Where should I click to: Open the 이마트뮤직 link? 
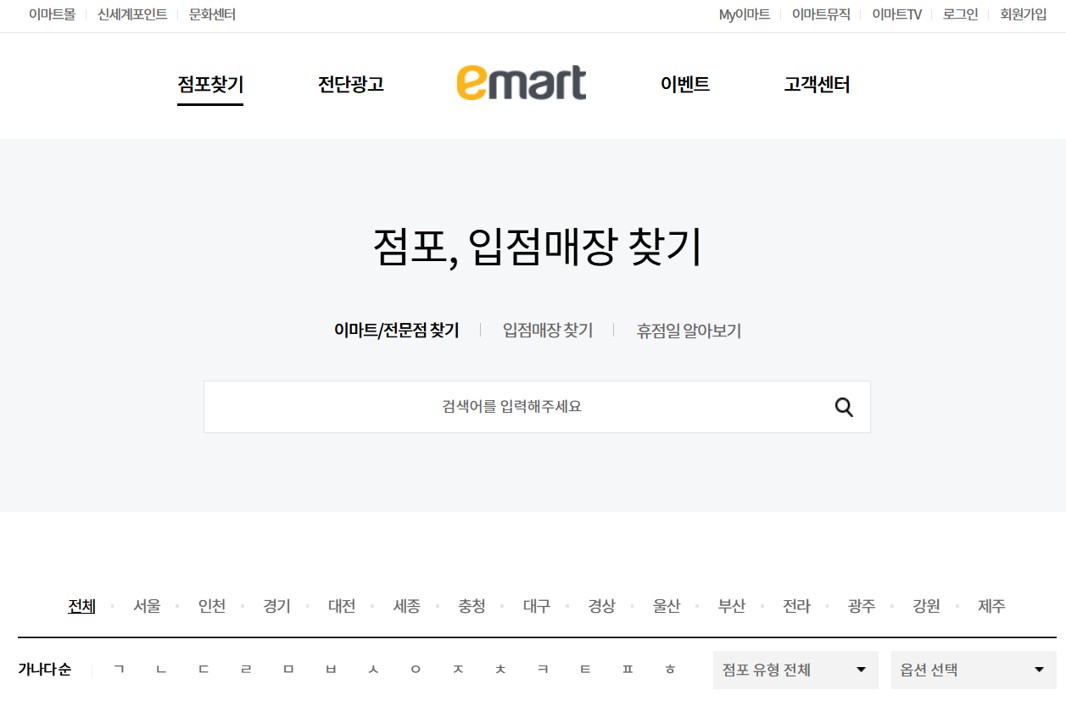821,14
